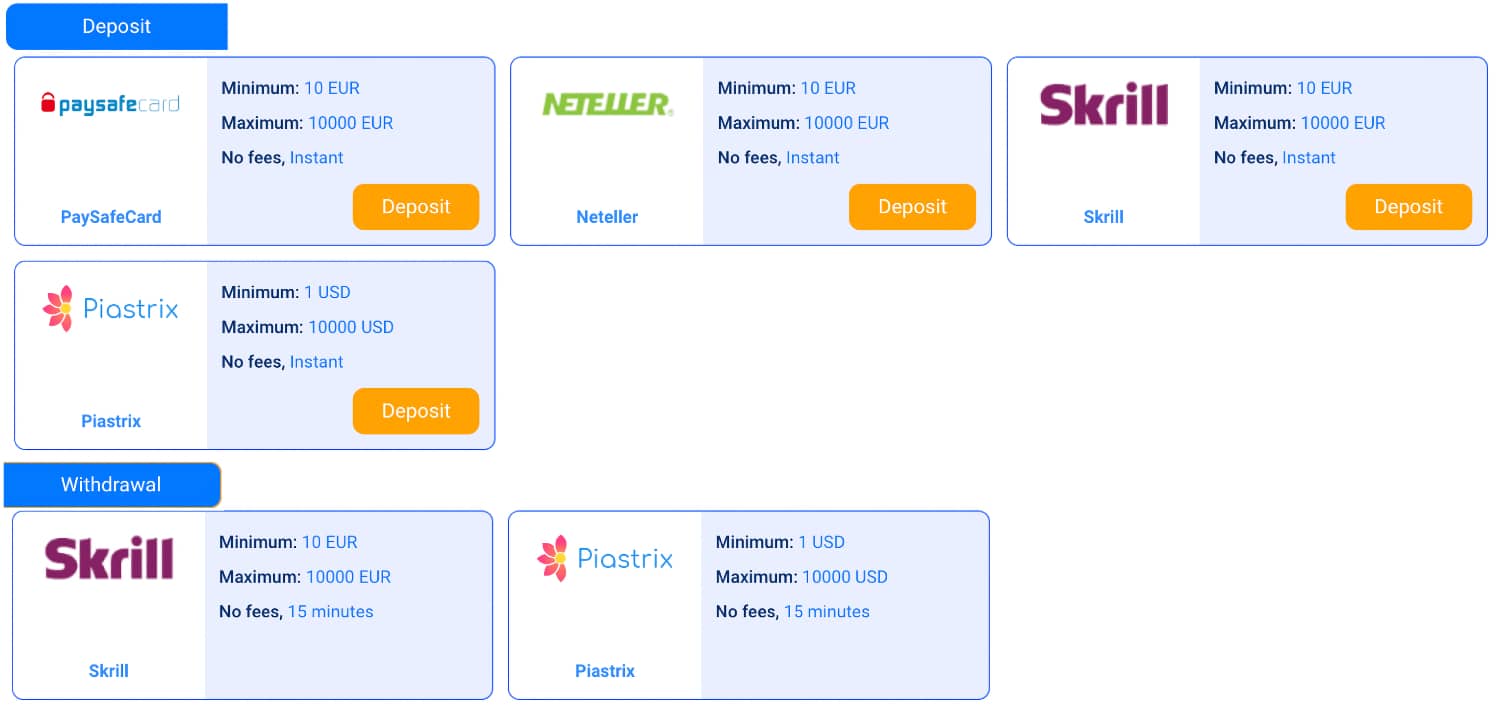Click the PaySafeCard logo in deposit section
1500x709 pixels.
coord(110,103)
